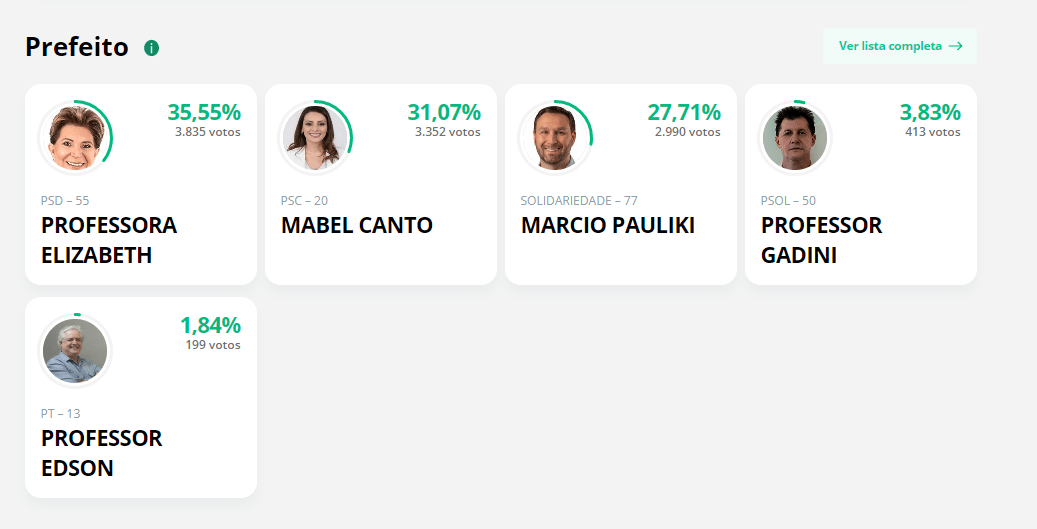Click Marcio Pauliki's profile photo

(x=555, y=138)
